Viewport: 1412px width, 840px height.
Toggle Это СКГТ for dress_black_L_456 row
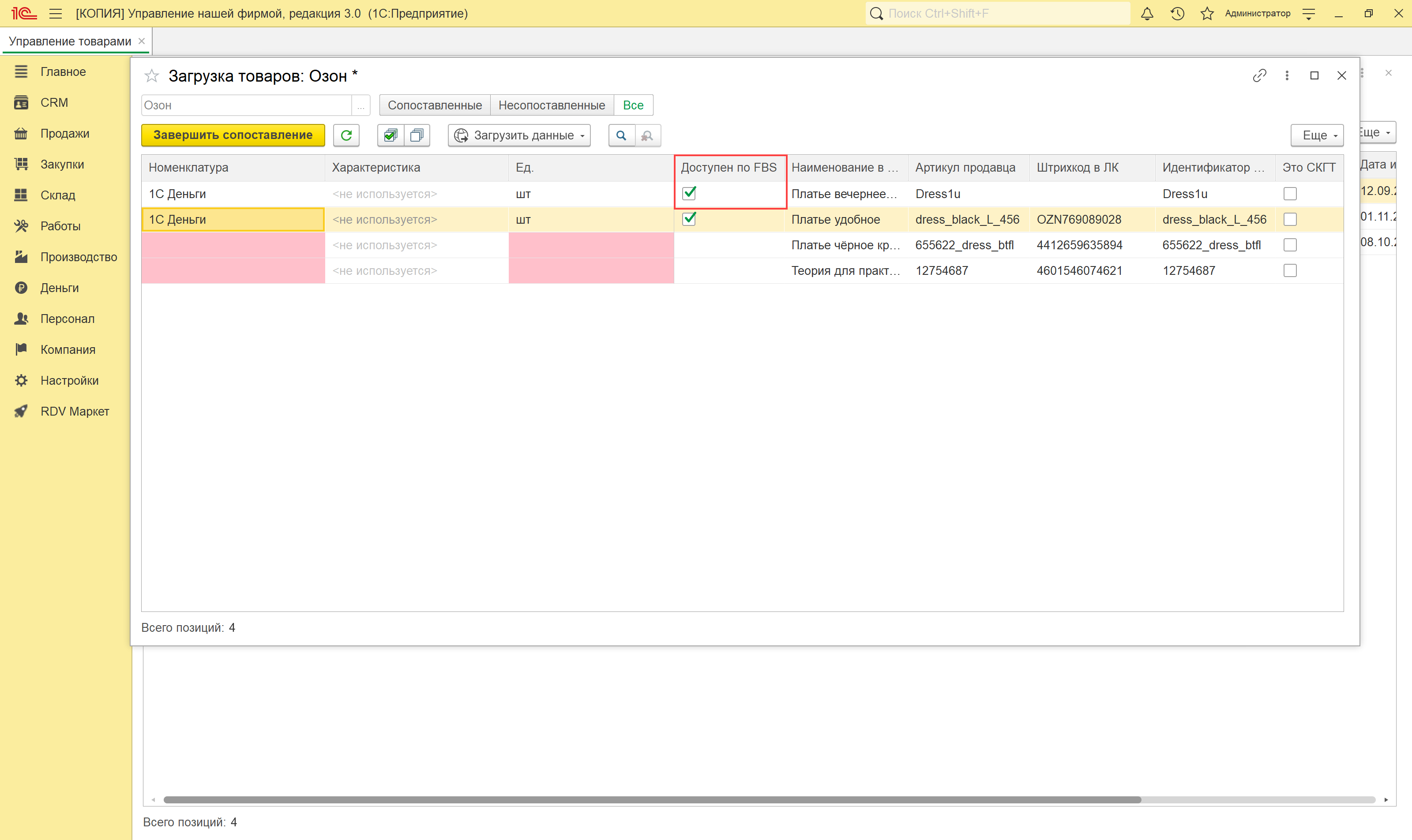pyautogui.click(x=1290, y=219)
